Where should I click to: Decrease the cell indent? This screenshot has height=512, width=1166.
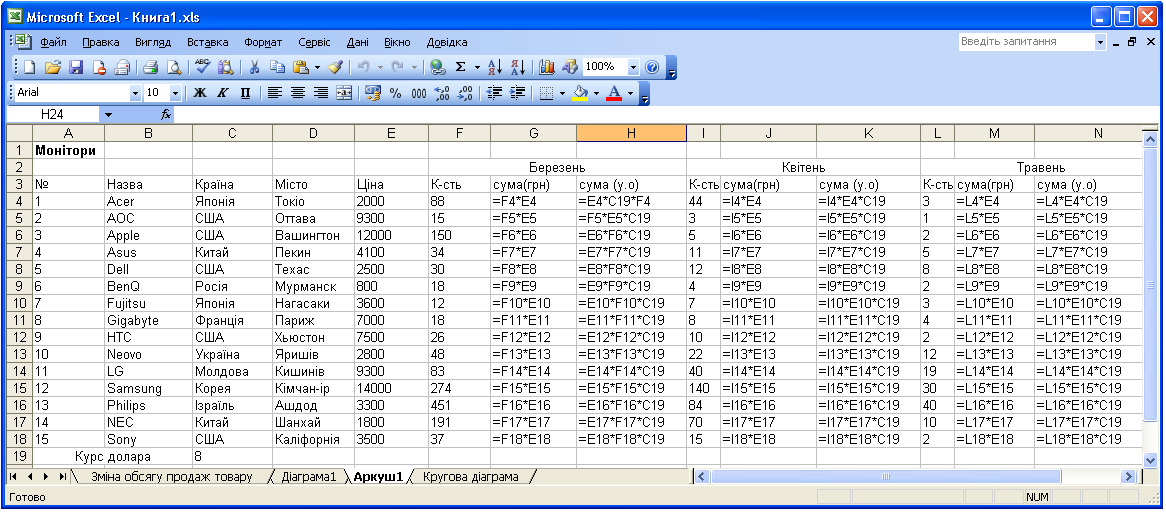click(495, 93)
